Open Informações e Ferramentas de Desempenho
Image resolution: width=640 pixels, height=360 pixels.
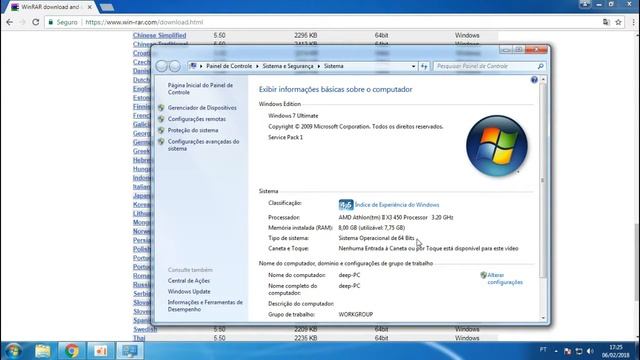pos(205,306)
